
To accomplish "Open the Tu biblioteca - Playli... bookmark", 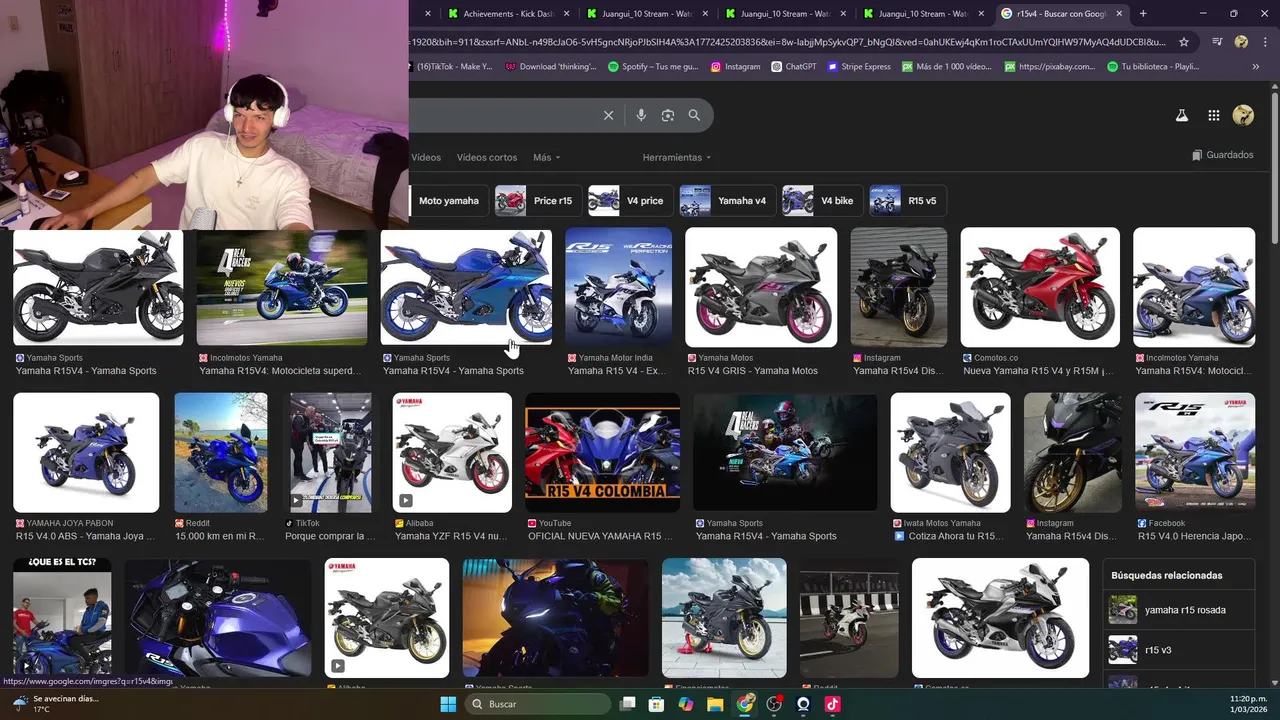I will (x=1153, y=67).
